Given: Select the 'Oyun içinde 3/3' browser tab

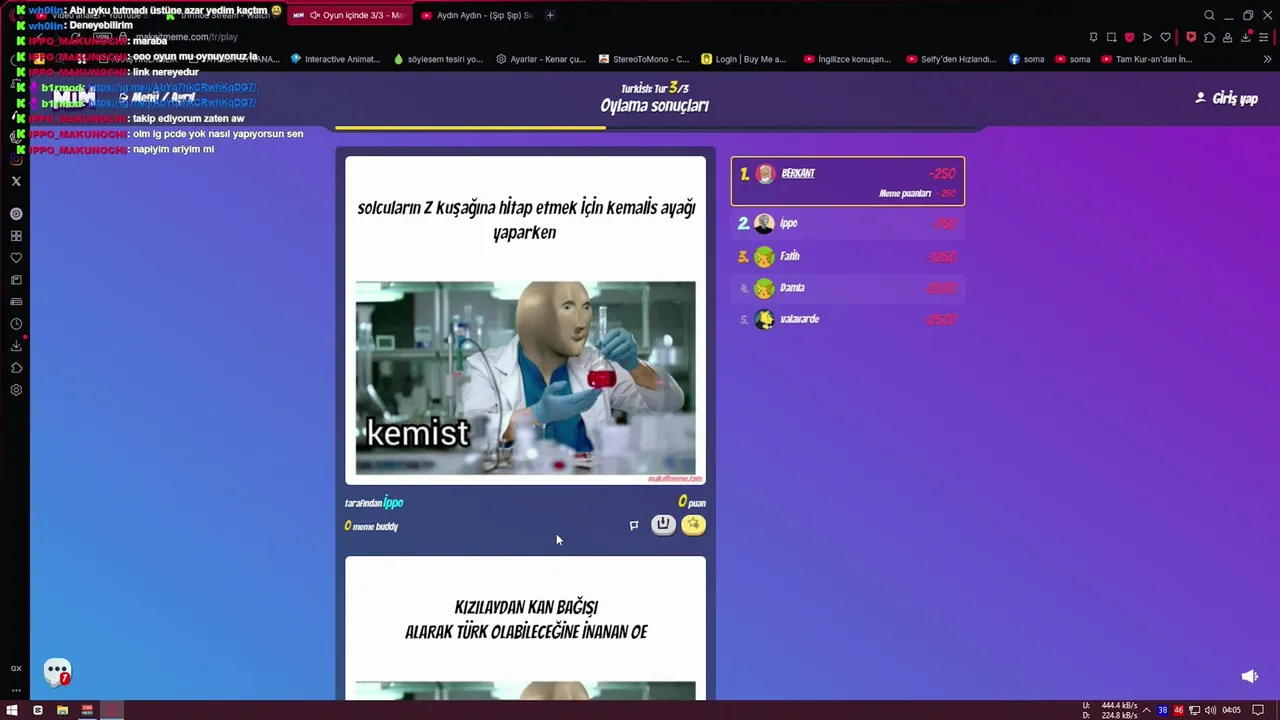Looking at the screenshot, I should coord(349,15).
